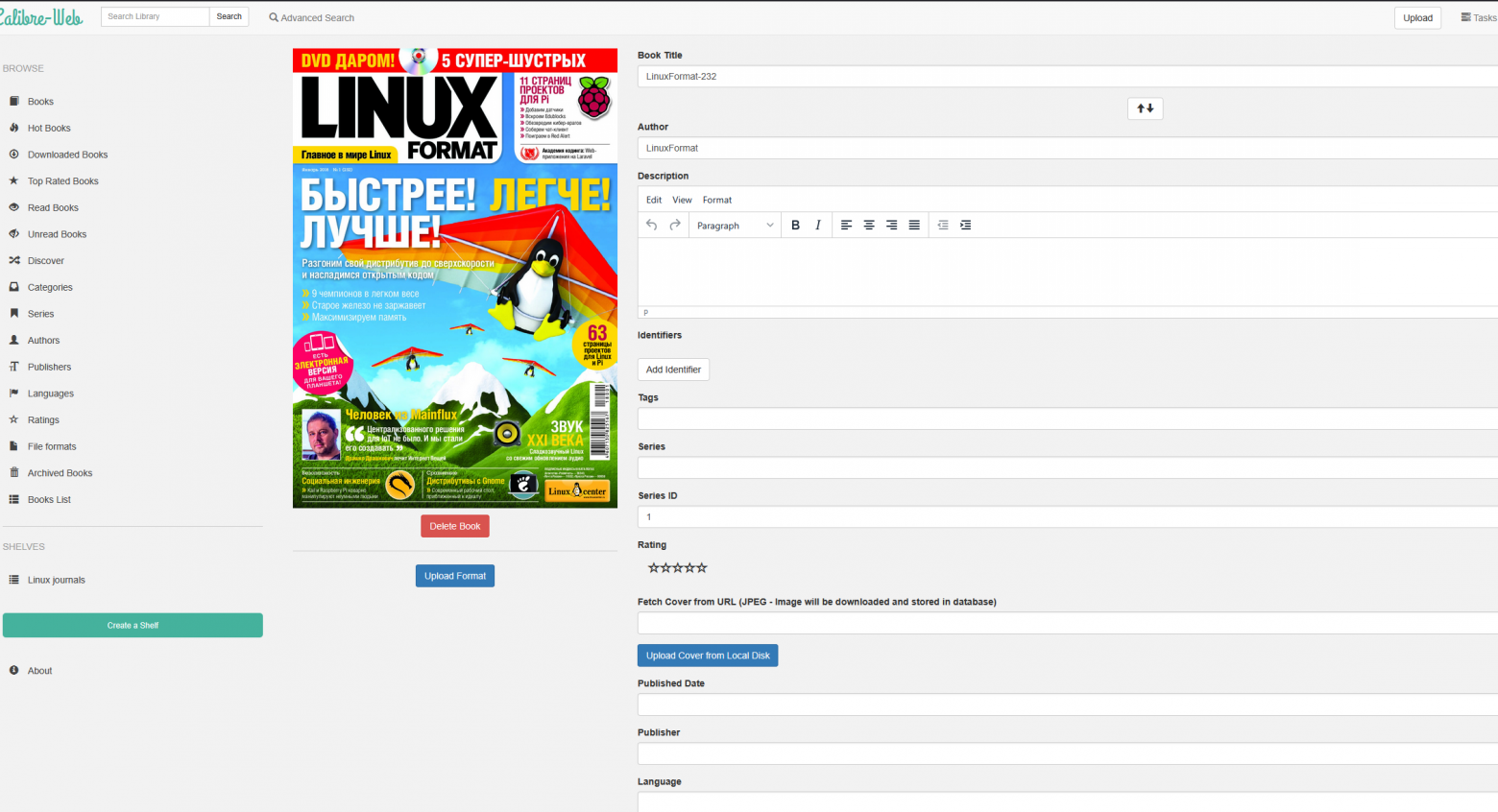Toggle italic formatting in description editor
1498x812 pixels.
coord(818,225)
